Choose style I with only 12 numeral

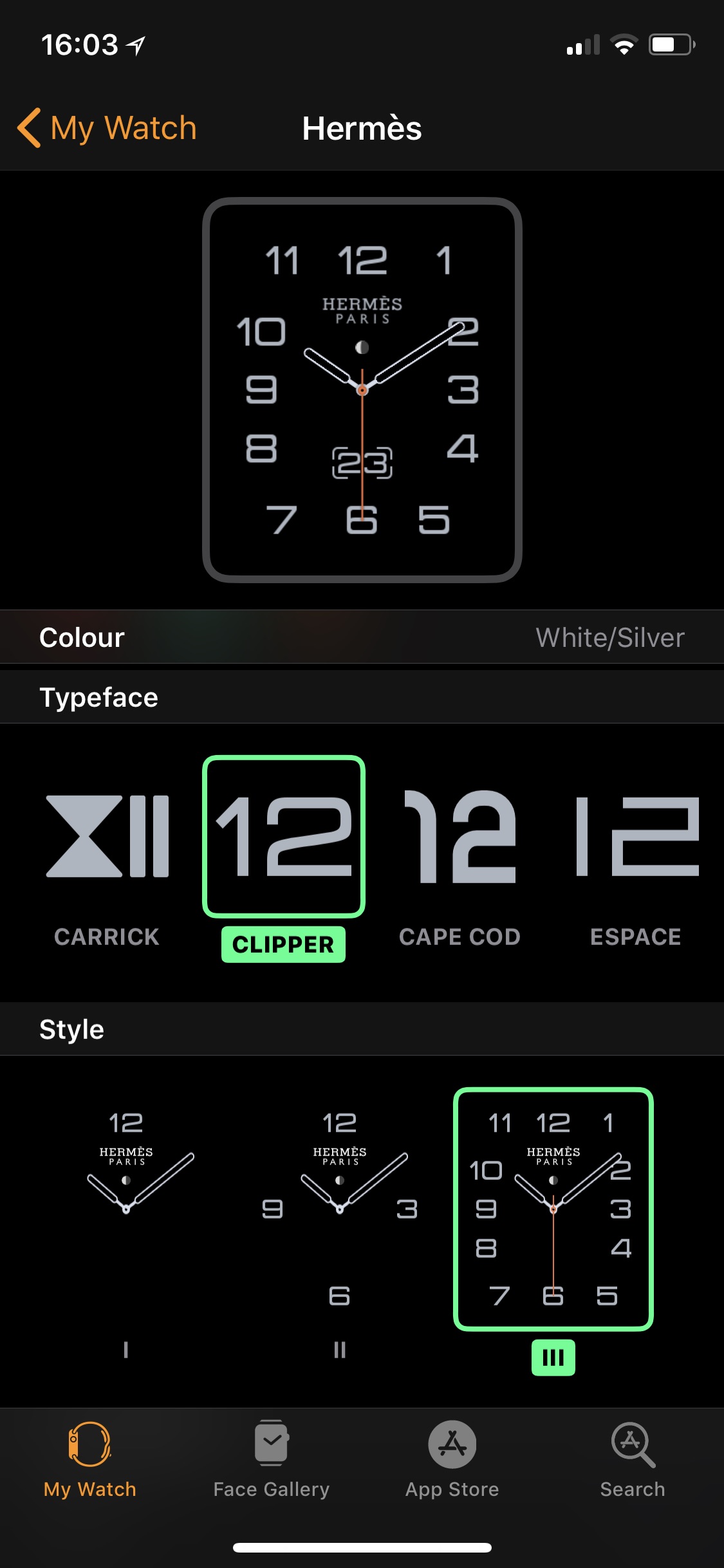coord(126,1209)
